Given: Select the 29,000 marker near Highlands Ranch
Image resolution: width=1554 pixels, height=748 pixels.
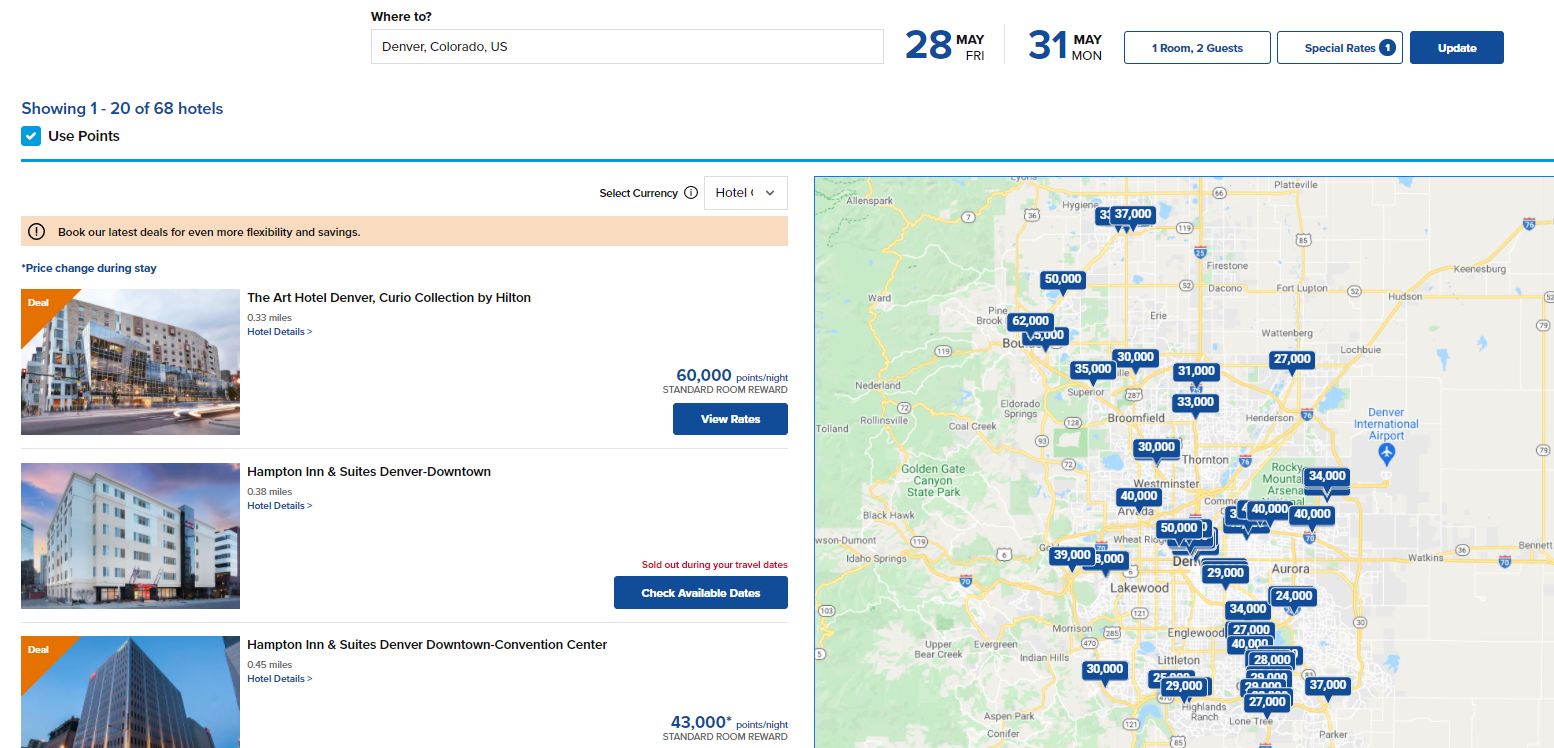Looking at the screenshot, I should (x=1184, y=686).
